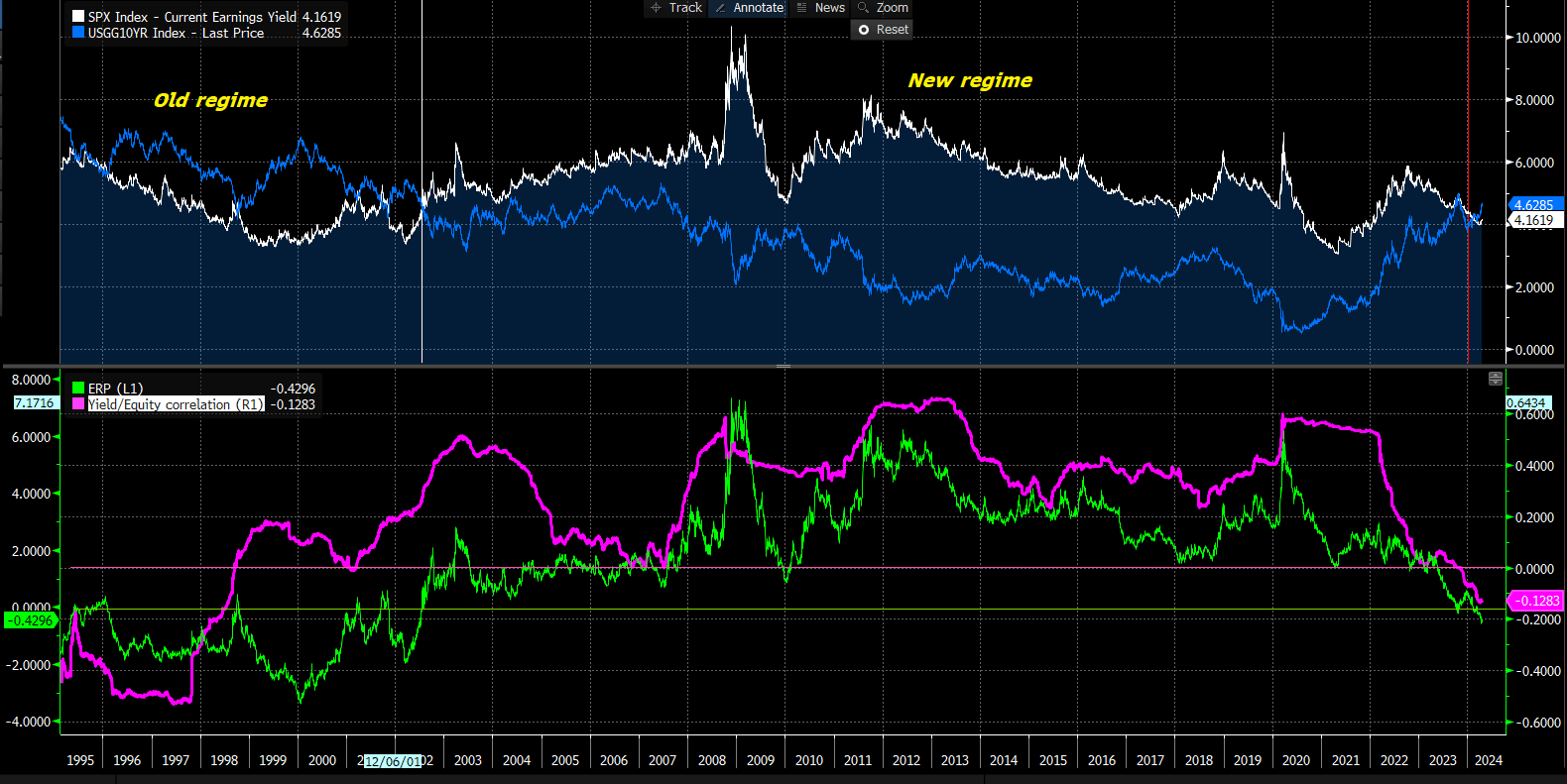The image size is (1567, 784).
Task: Click the panel move up/down arrows icon
Action: (x=1496, y=379)
